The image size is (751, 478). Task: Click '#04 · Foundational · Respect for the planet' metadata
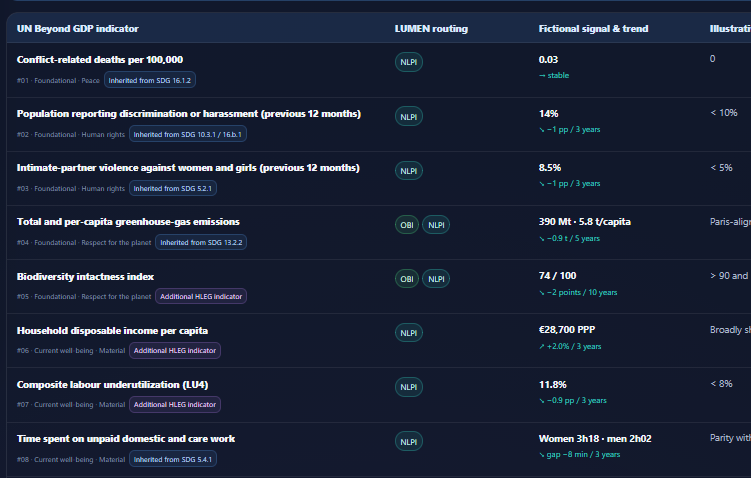(x=84, y=243)
